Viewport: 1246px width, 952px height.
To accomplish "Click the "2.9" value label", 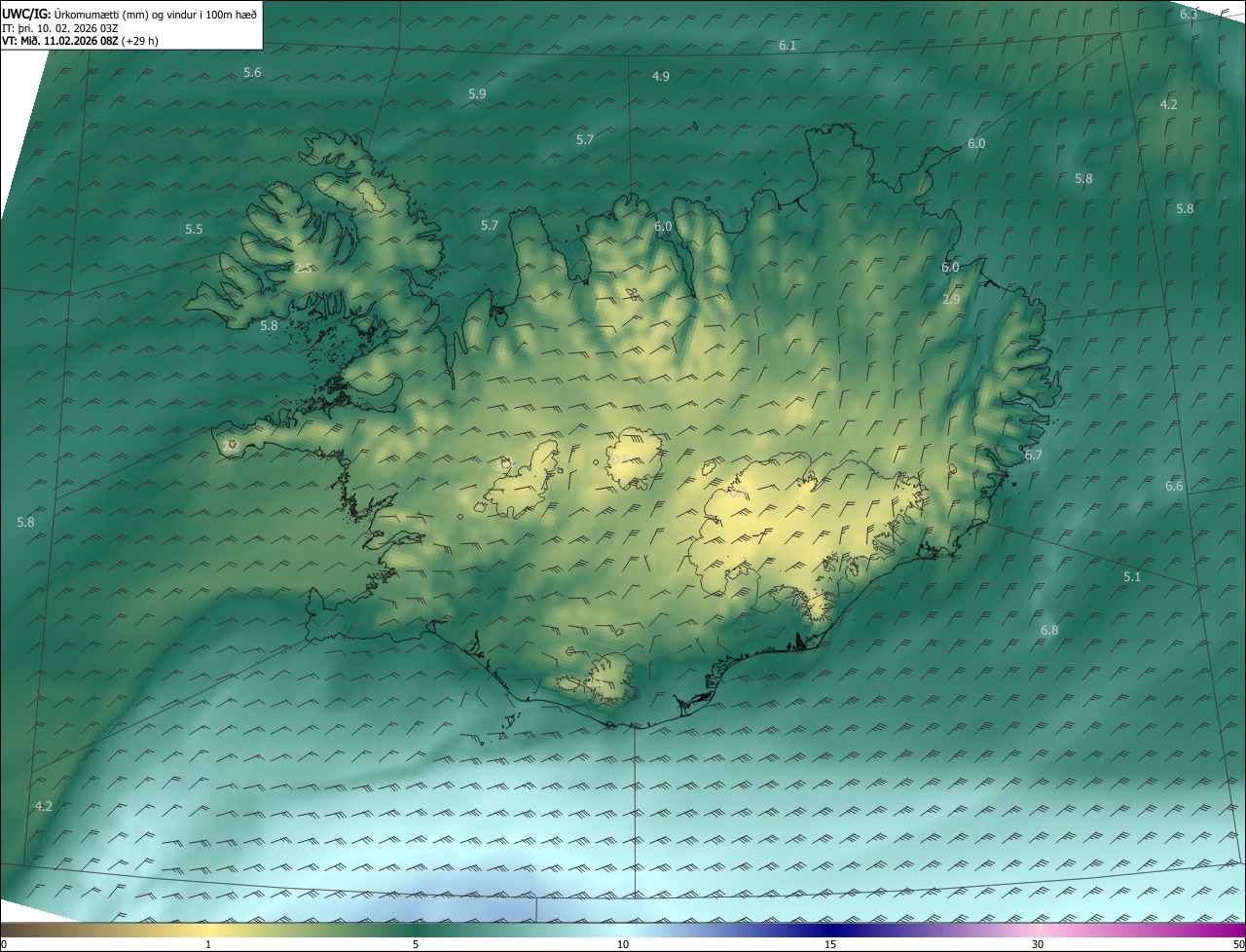I will [951, 300].
